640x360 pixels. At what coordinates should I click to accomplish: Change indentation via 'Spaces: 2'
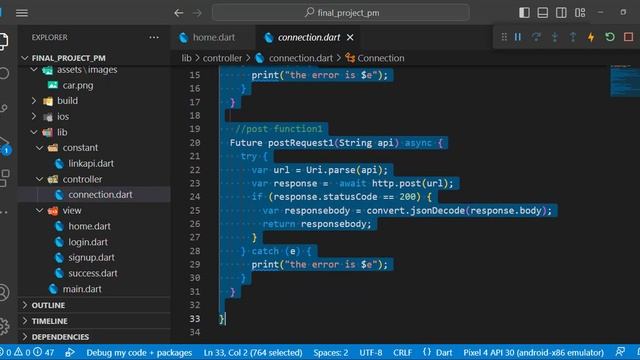pyautogui.click(x=331, y=352)
